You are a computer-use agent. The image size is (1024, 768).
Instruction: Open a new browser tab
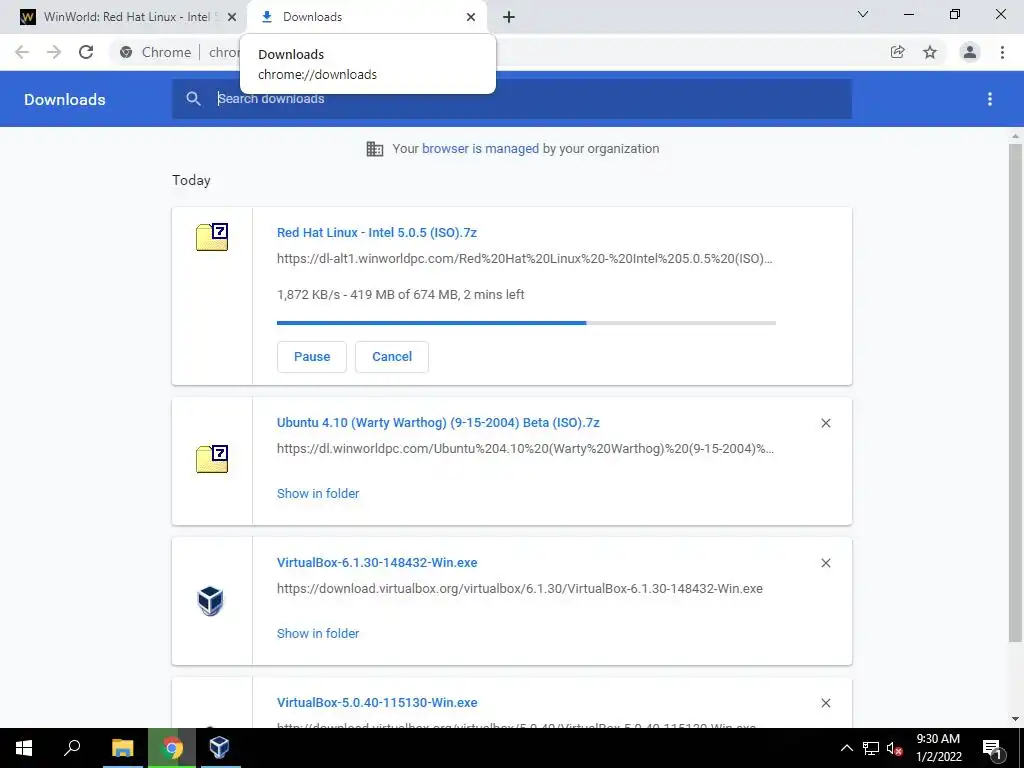click(509, 17)
